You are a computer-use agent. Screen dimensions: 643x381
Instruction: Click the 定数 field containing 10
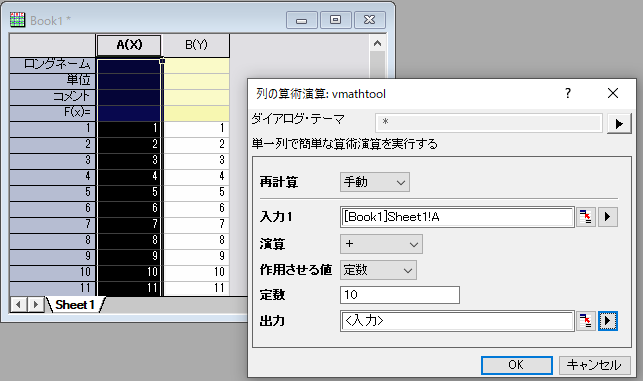tap(400, 295)
